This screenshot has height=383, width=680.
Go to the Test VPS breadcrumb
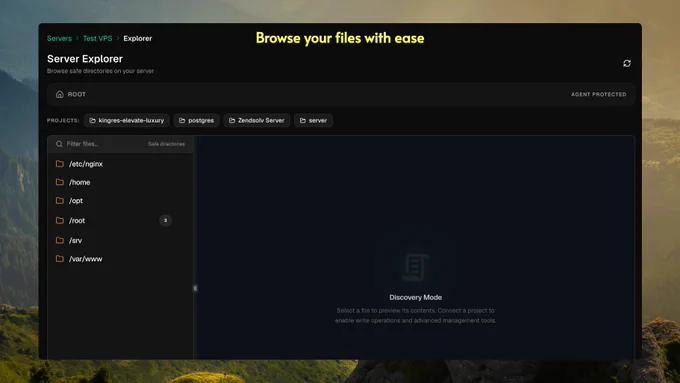98,38
